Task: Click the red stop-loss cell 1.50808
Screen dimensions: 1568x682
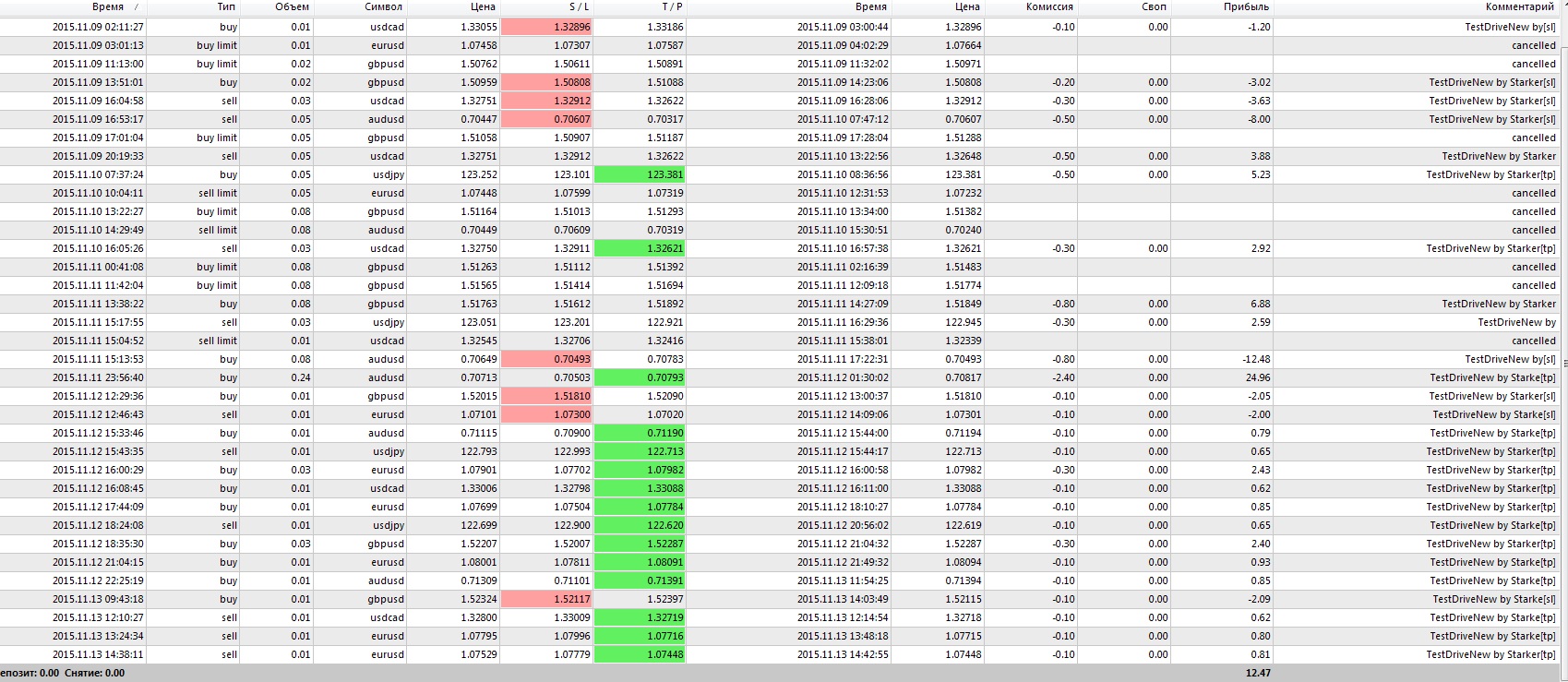Action: [546, 82]
